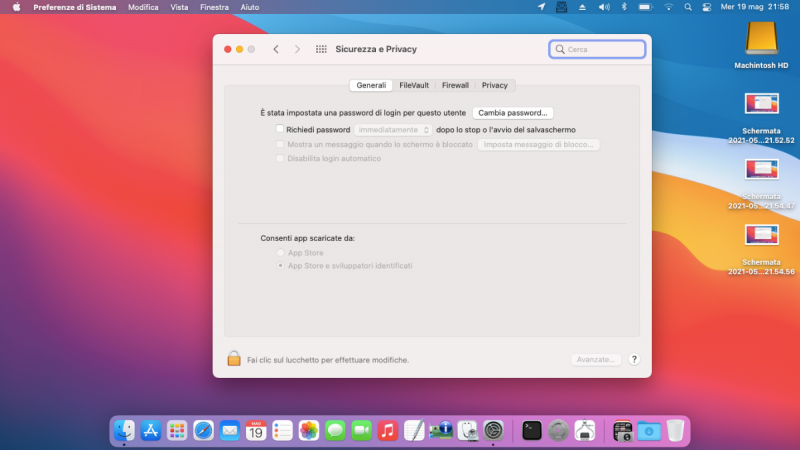Select the App Store radio button
Viewport: 800px width, 450px height.
pyautogui.click(x=280, y=253)
